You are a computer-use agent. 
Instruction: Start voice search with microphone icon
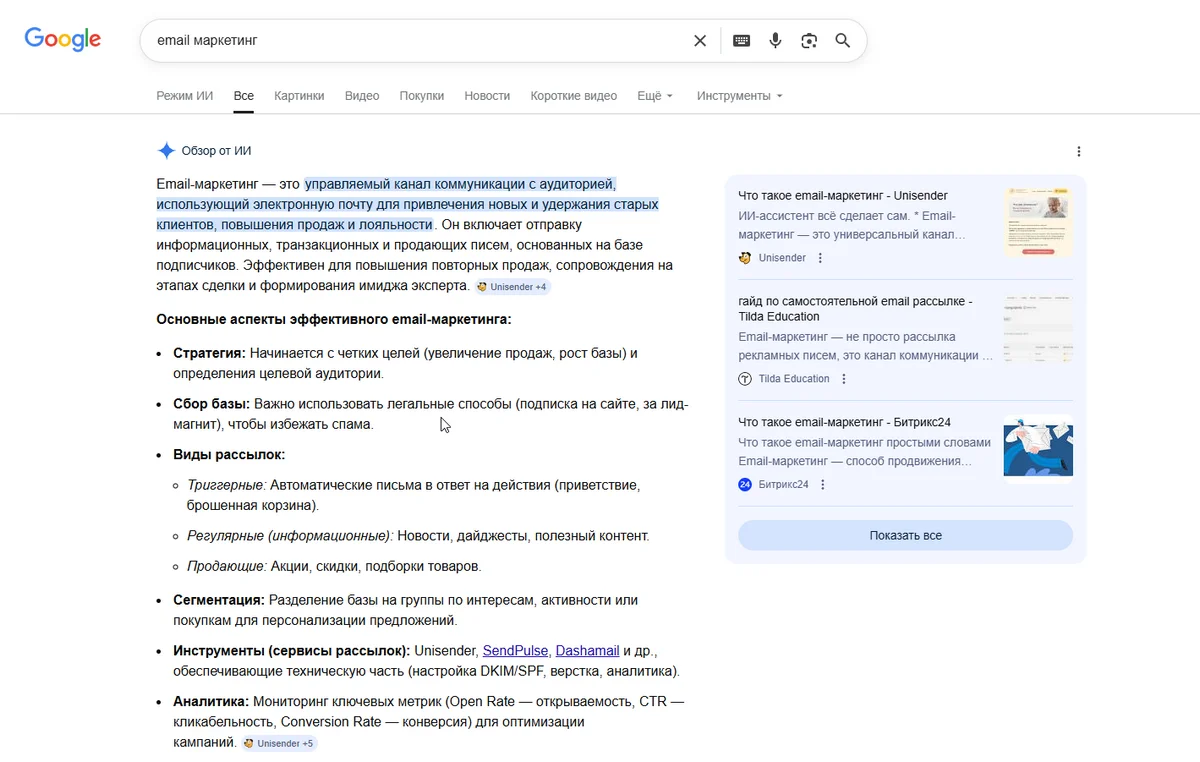click(x=775, y=41)
